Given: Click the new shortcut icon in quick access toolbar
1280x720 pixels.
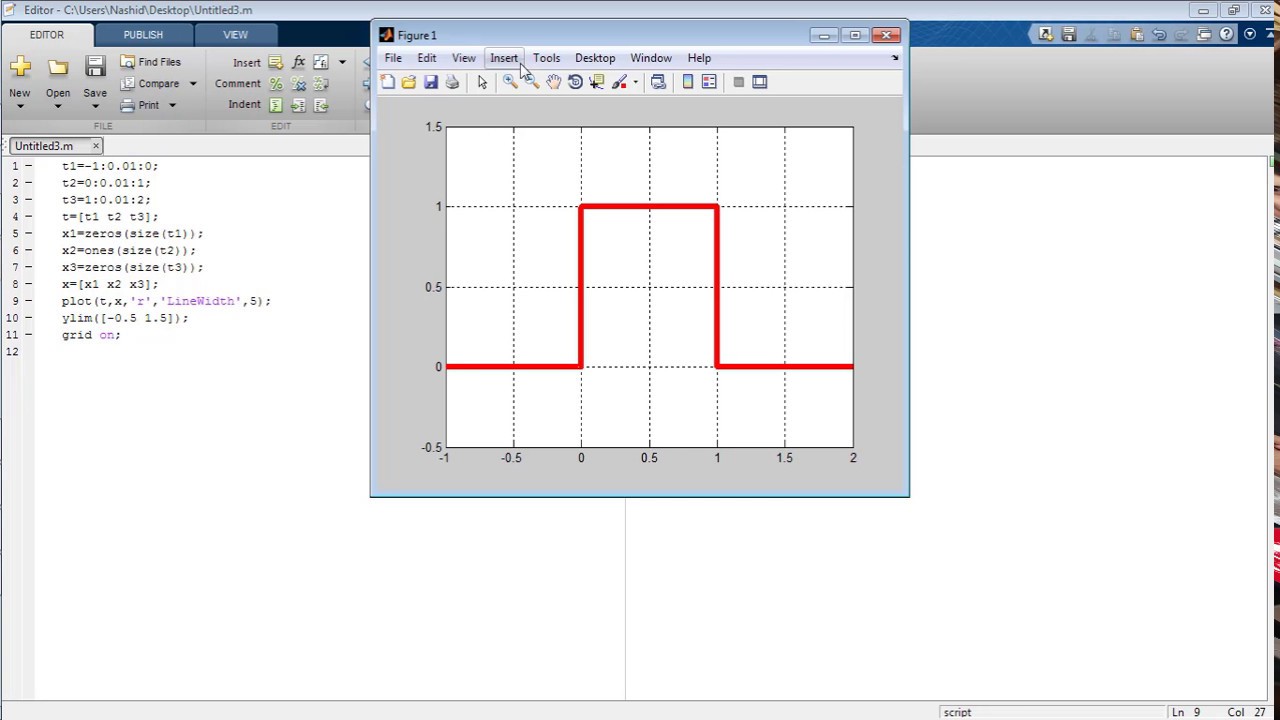Looking at the screenshot, I should click(1046, 35).
